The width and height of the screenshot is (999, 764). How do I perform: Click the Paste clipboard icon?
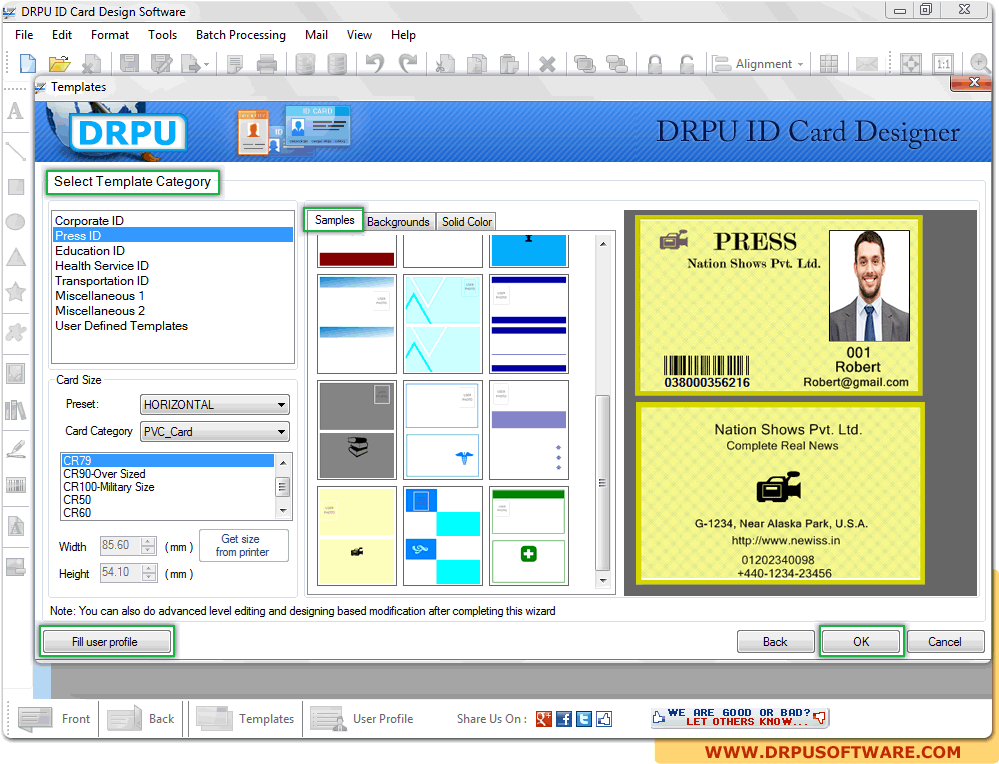[509, 64]
